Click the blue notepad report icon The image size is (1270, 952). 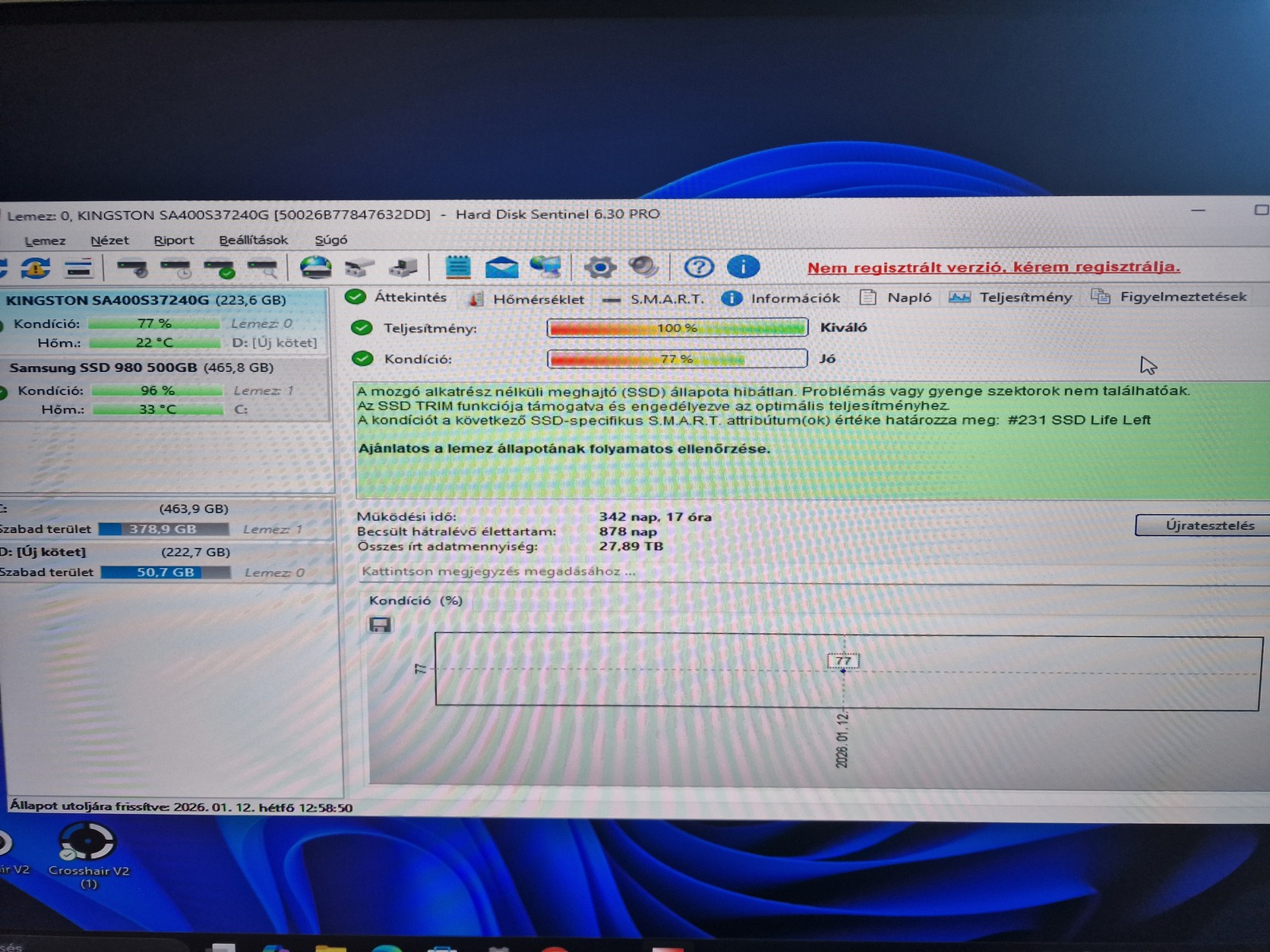coord(457,266)
